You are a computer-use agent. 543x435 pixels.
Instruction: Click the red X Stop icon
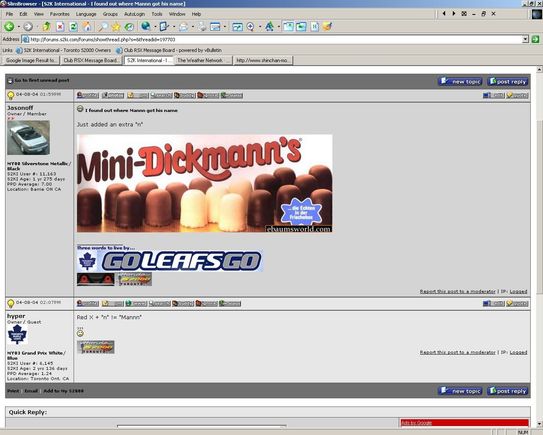tap(60, 27)
